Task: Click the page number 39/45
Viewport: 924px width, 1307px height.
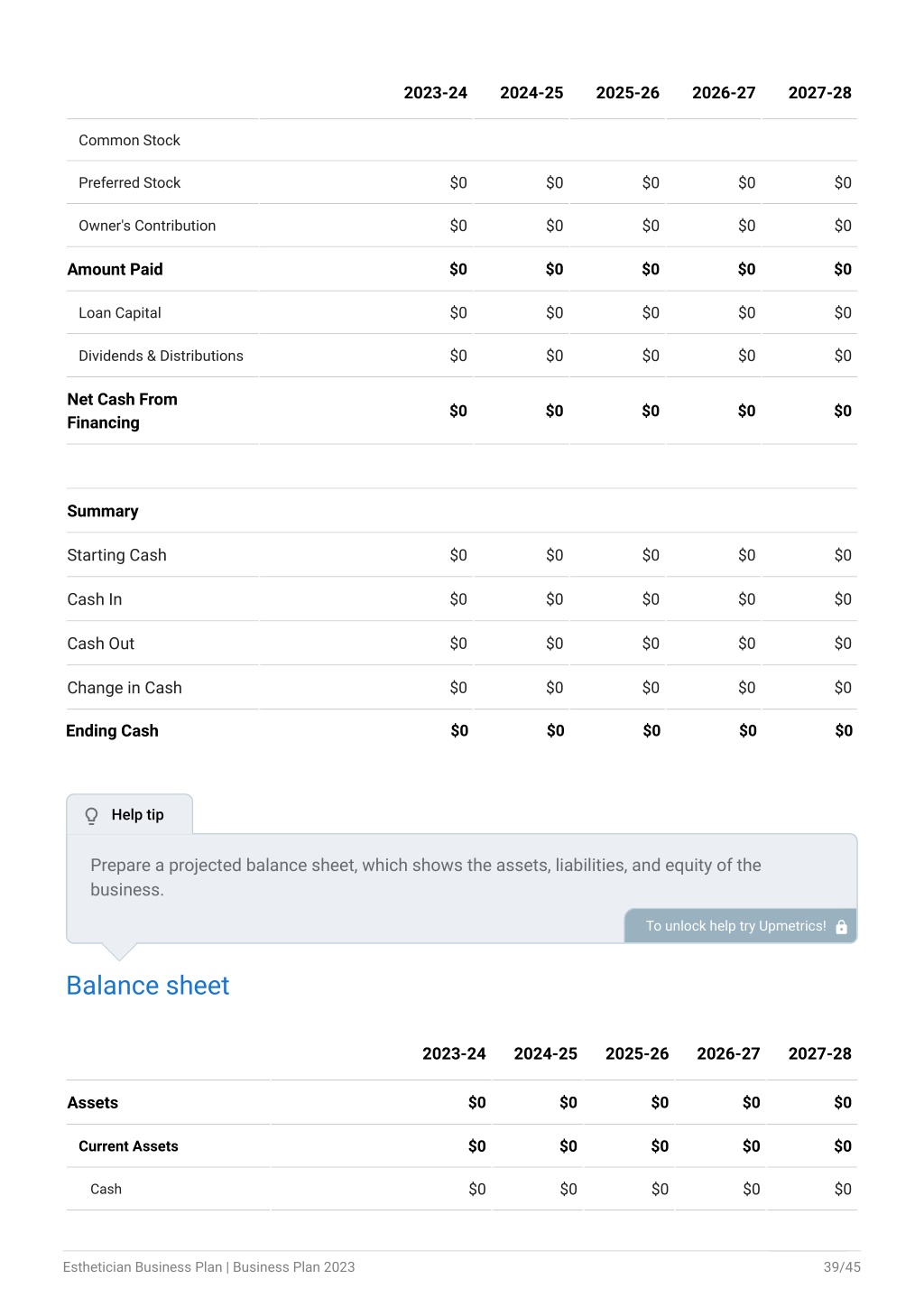Action: [x=842, y=1267]
